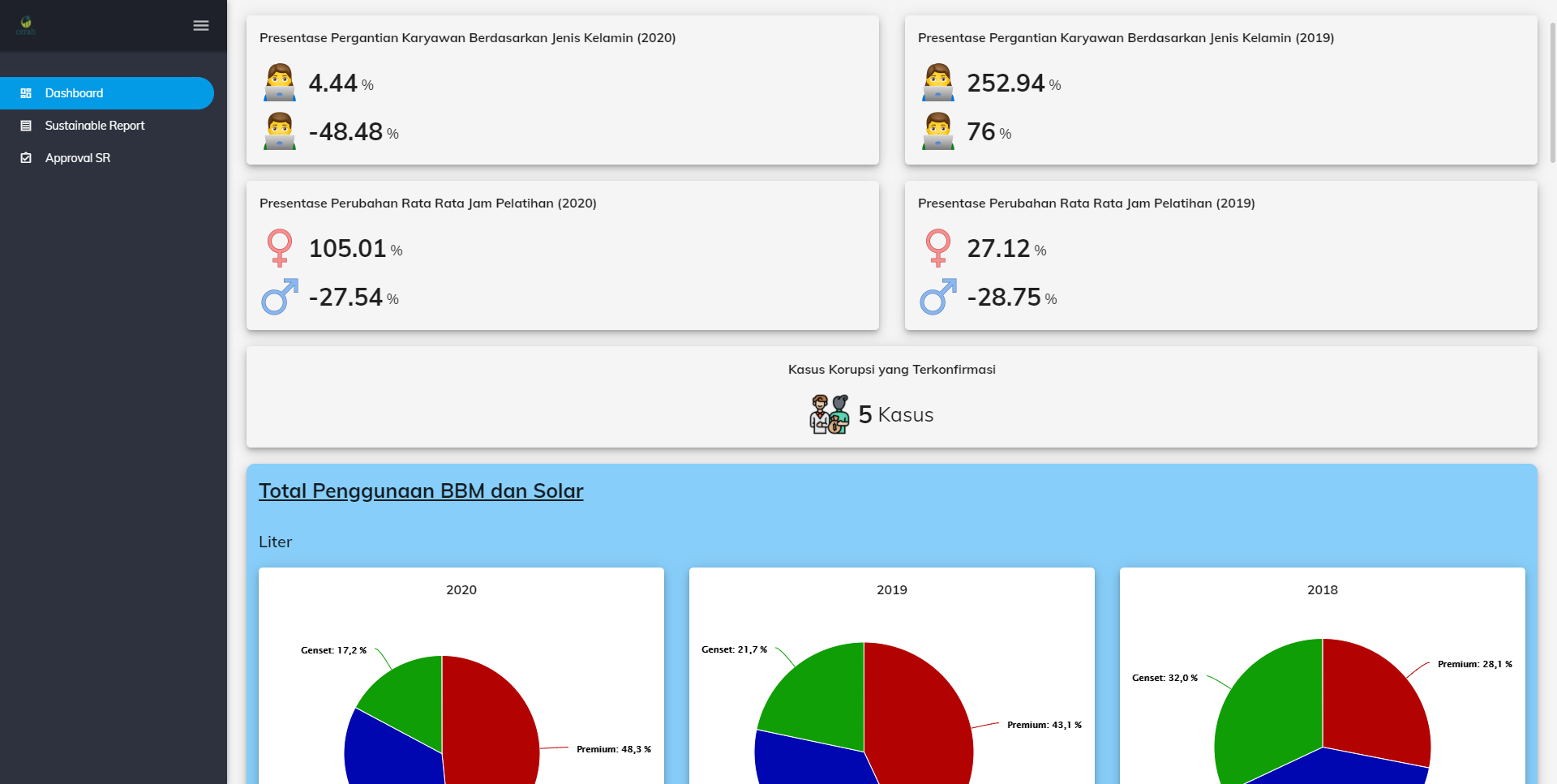Click the female employee icon in 2020 turnover card
This screenshot has width=1557, height=784.
pos(280,83)
